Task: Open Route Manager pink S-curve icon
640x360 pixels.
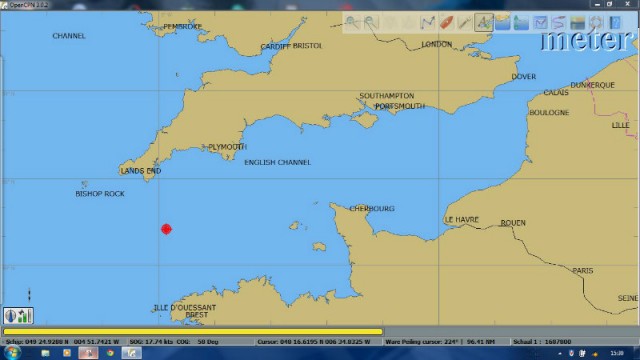Action: [x=559, y=22]
